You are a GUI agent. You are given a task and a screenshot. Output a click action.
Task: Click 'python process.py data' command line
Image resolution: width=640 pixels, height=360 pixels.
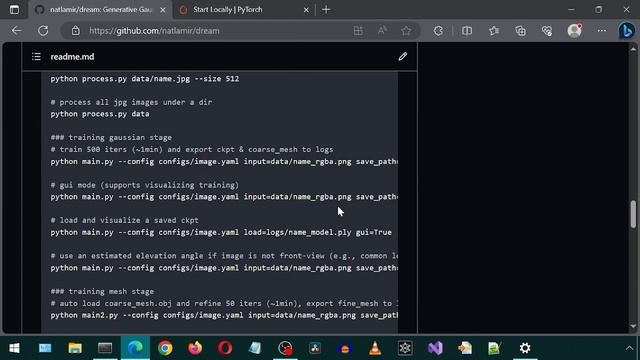coord(100,114)
